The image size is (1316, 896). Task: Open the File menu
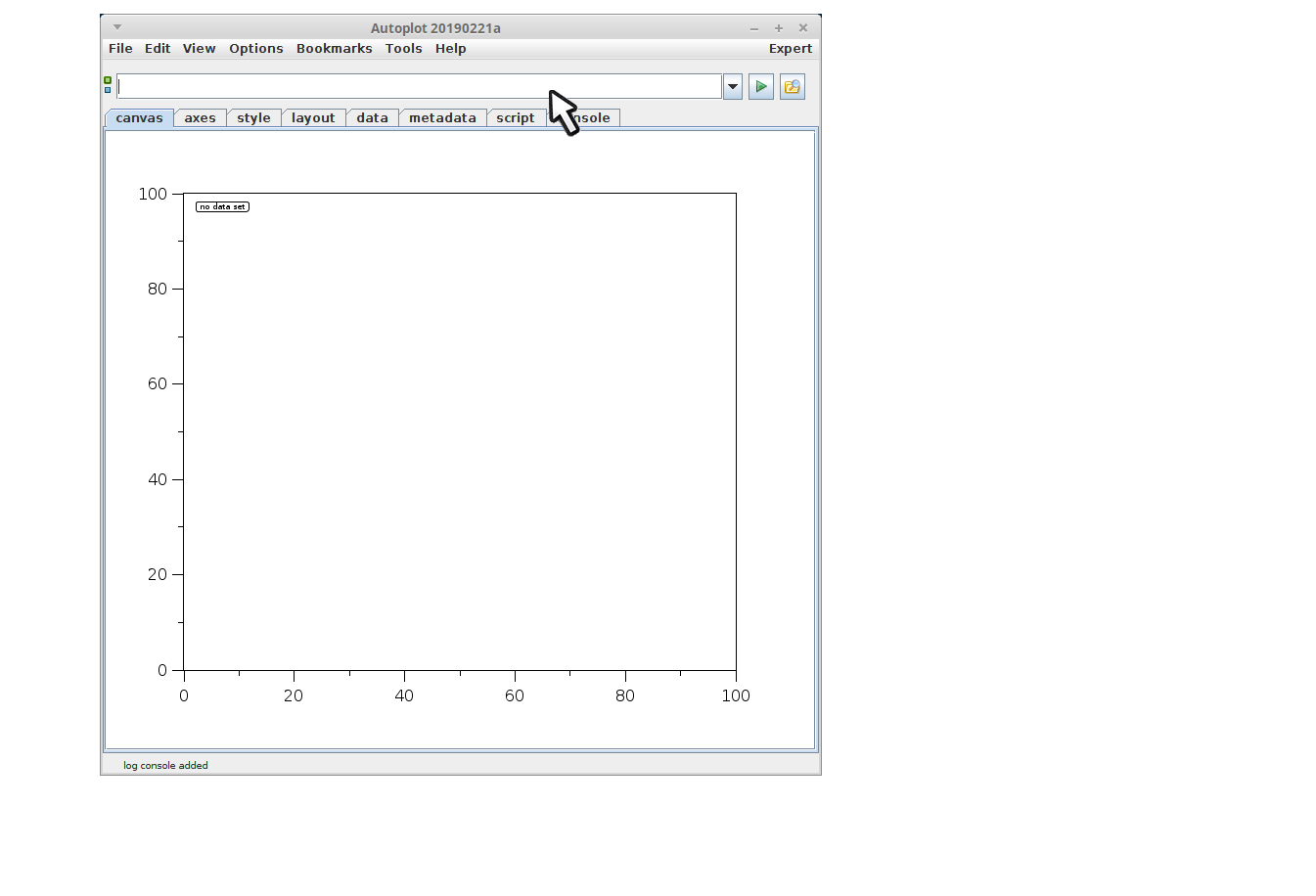[120, 49]
